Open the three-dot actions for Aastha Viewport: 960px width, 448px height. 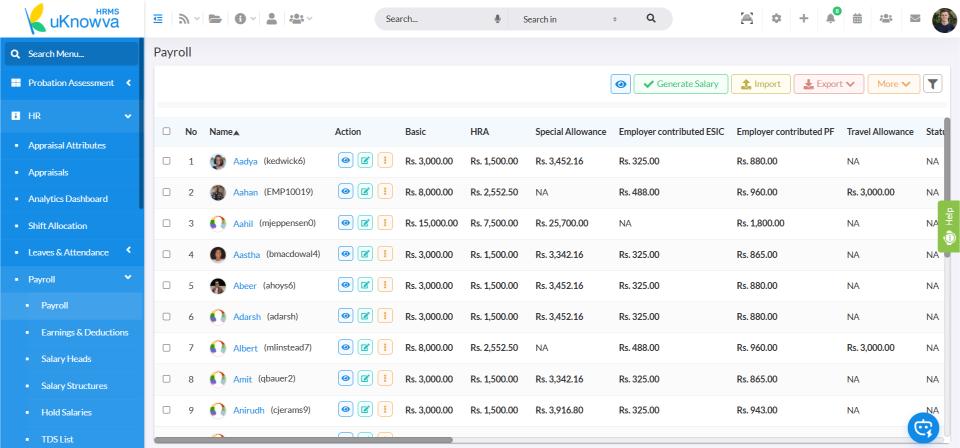point(384,254)
